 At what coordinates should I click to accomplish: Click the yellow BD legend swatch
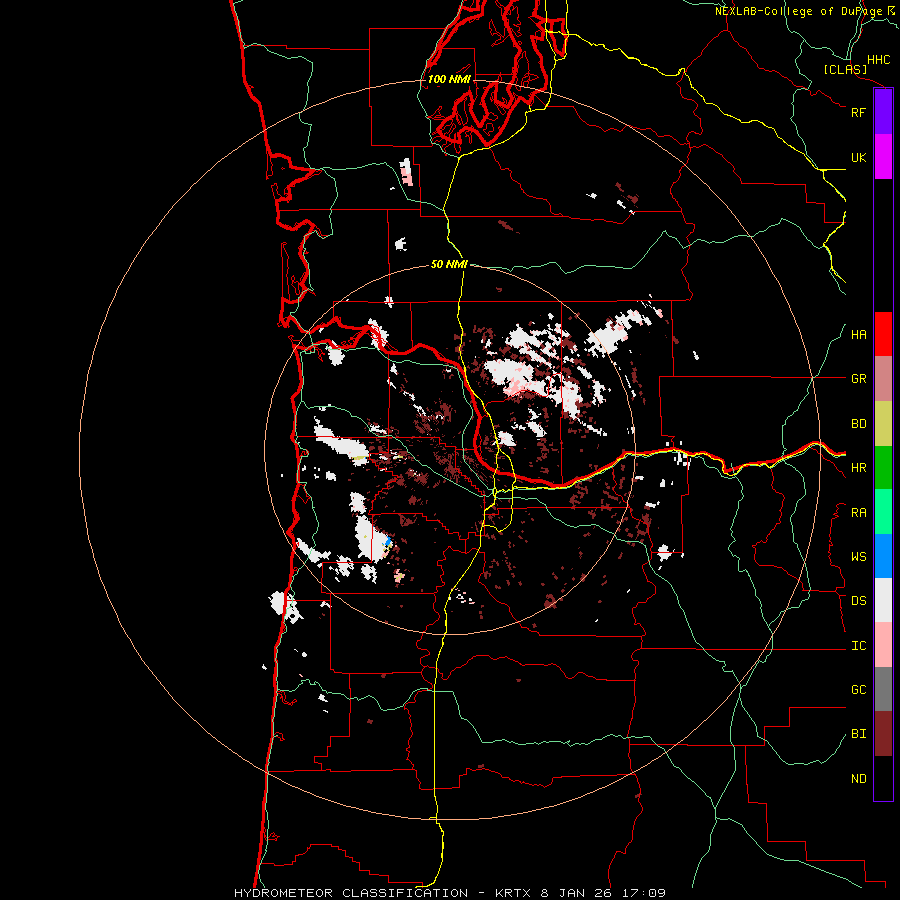click(x=883, y=423)
